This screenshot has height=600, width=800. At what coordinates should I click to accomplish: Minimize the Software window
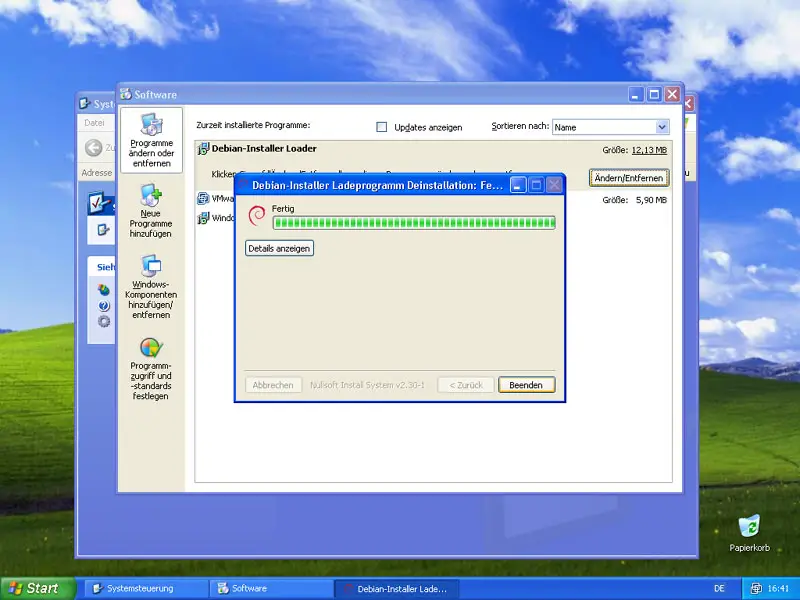(x=636, y=94)
